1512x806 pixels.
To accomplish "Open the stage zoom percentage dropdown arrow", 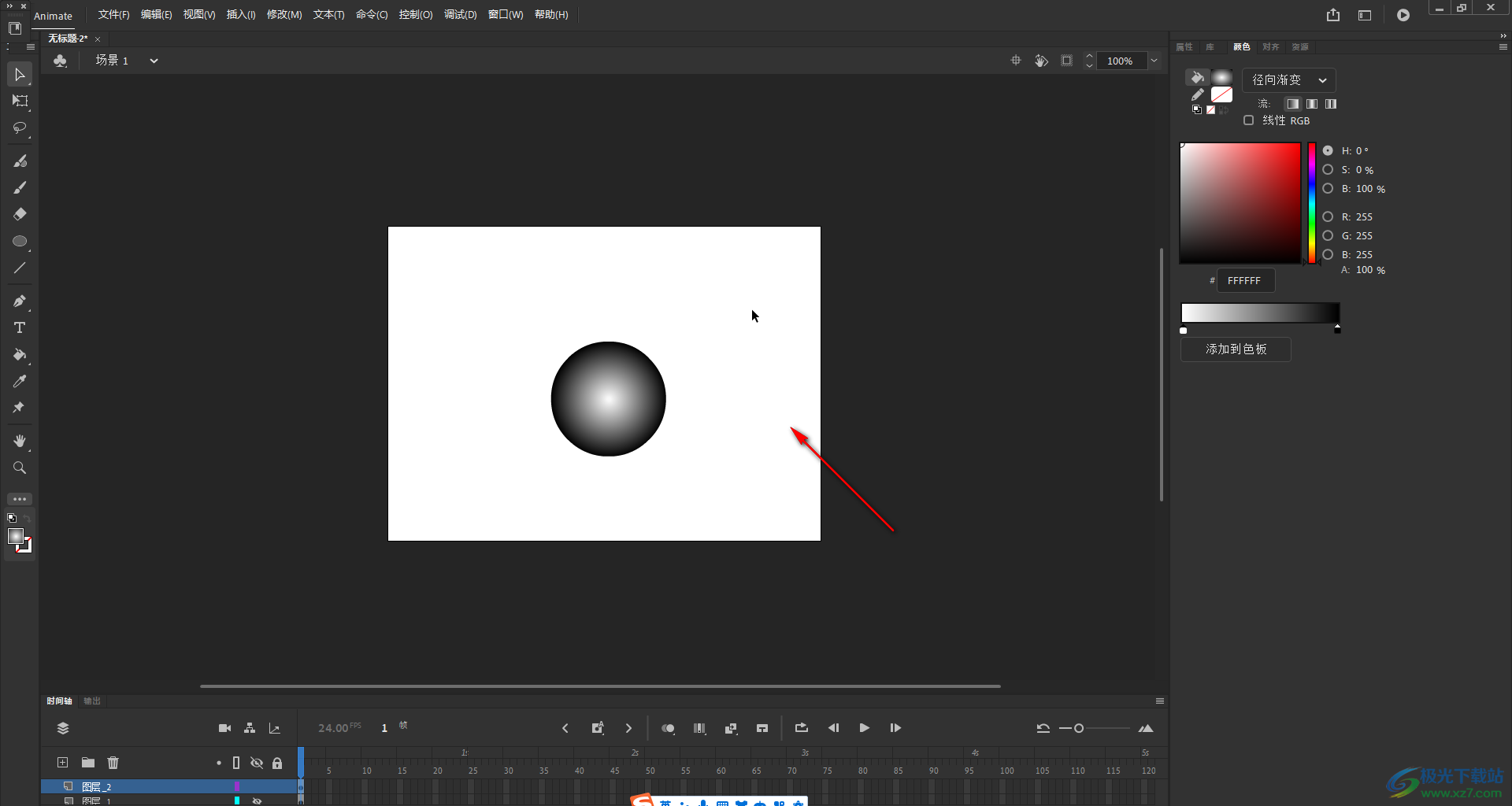I will tap(1154, 61).
